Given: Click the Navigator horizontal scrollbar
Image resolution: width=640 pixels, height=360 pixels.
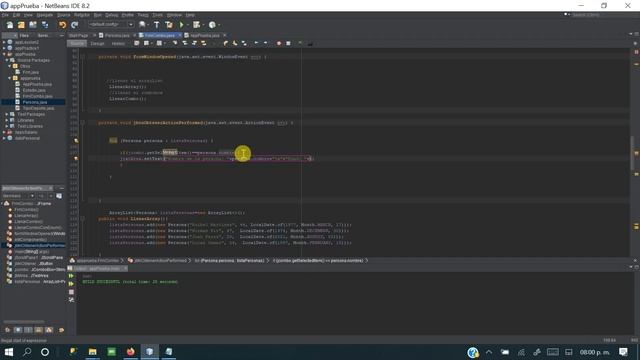Looking at the screenshot, I should pyautogui.click(x=24, y=322).
